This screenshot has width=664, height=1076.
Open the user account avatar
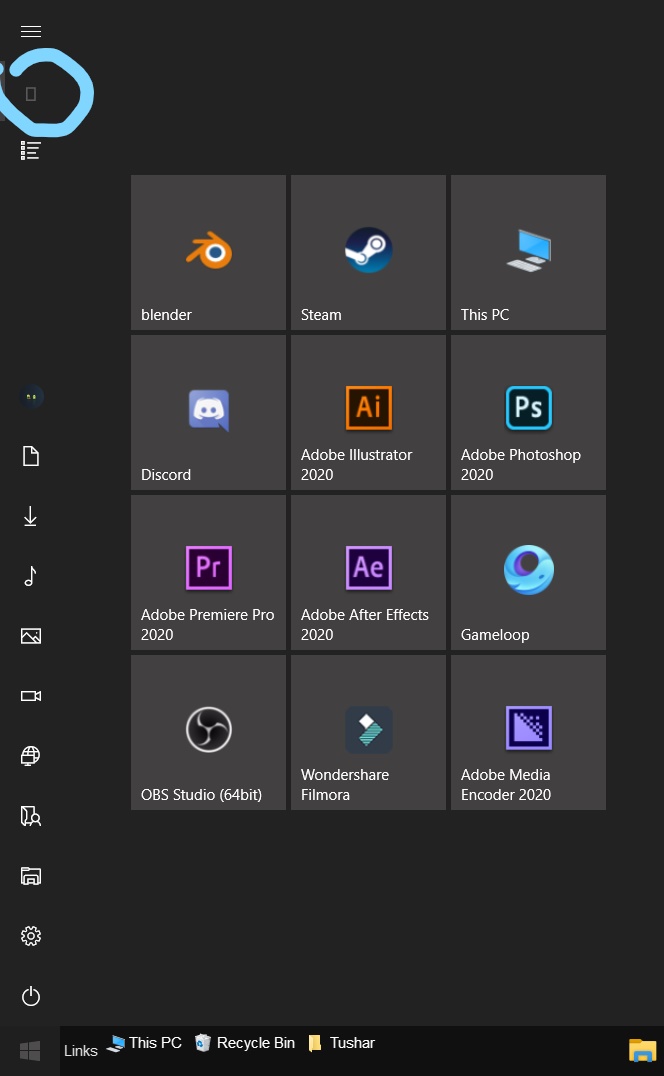click(x=31, y=397)
